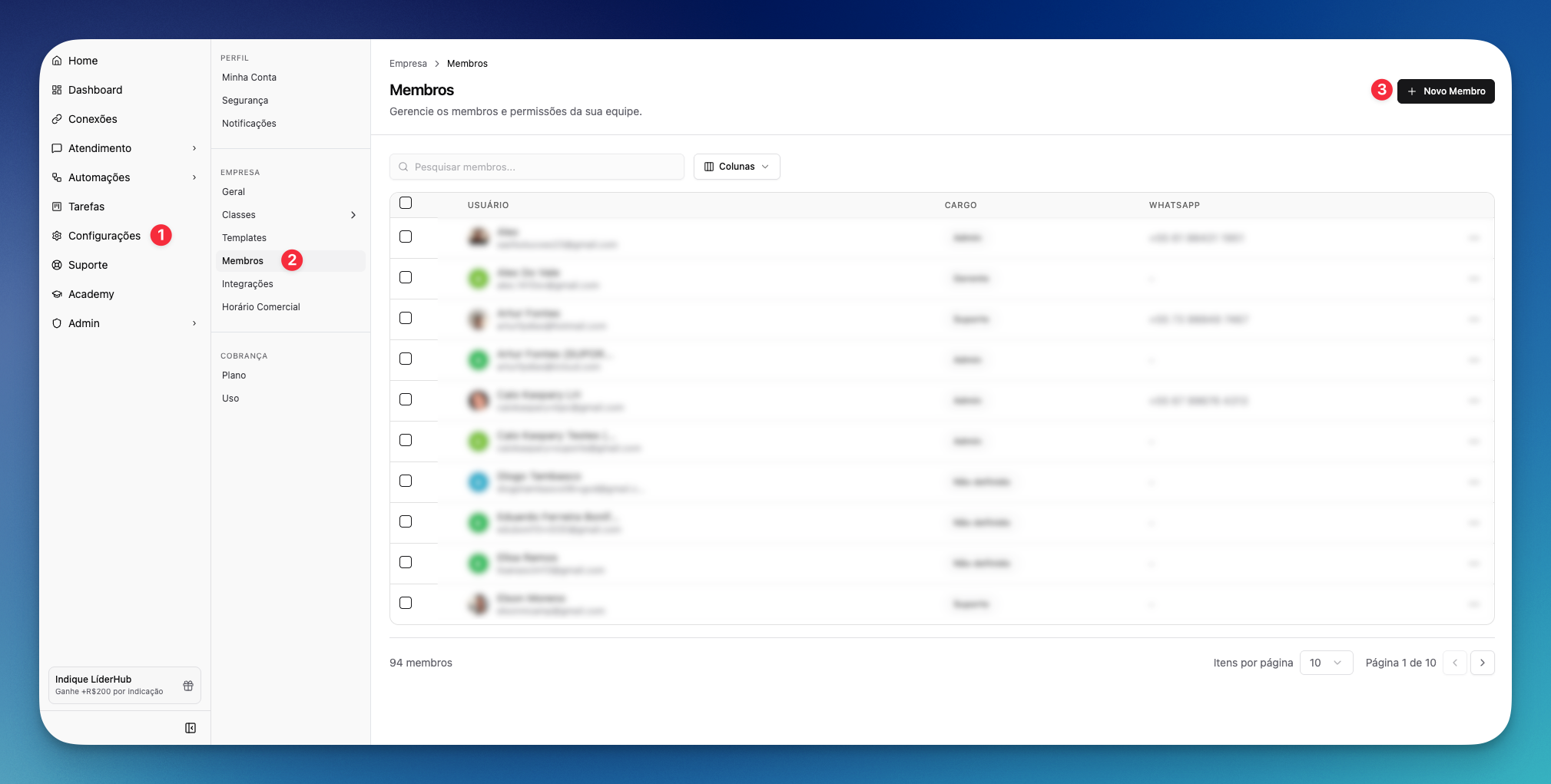Click the Dashboard grid icon

coord(57,90)
